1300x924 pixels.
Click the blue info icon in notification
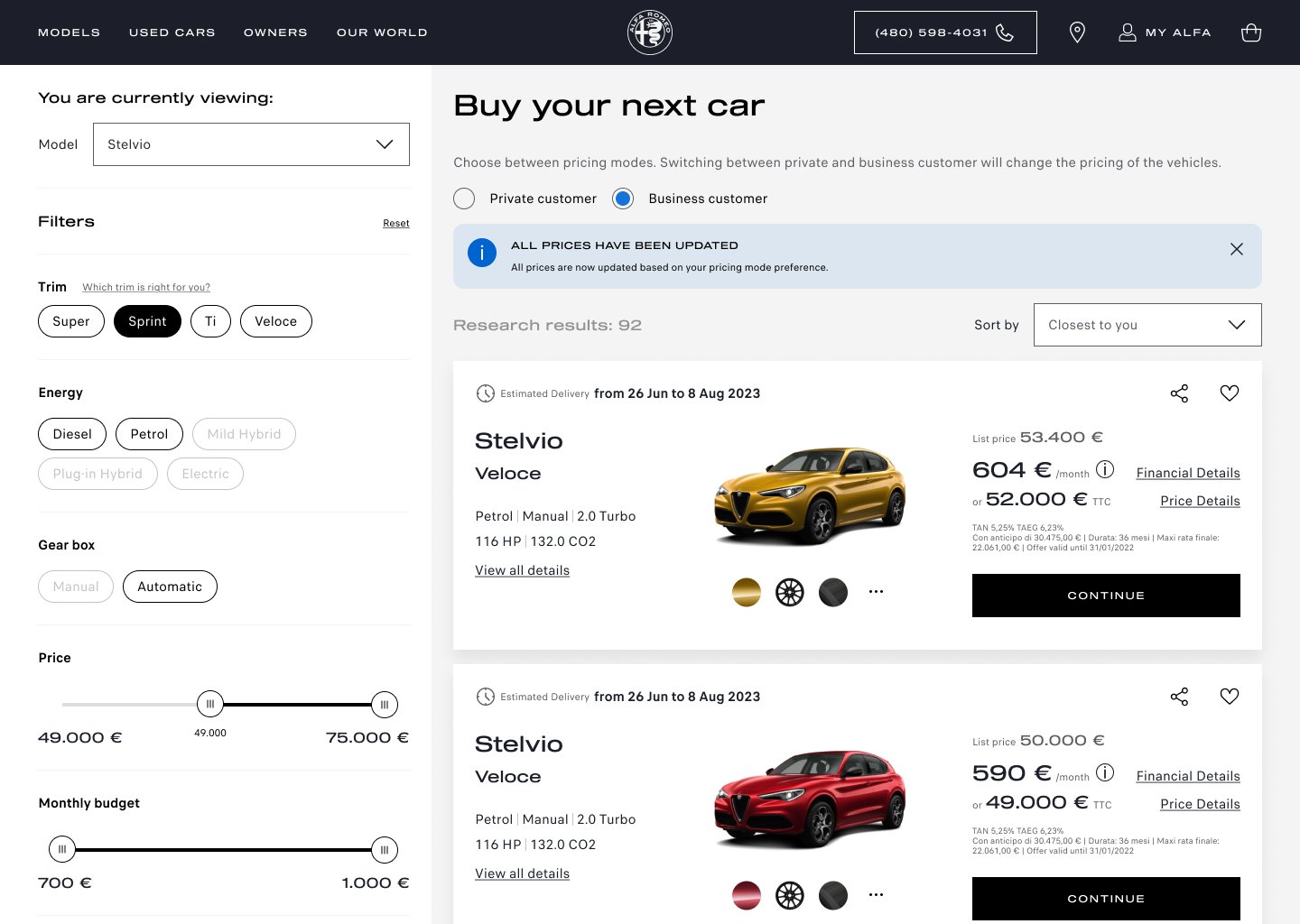point(482,253)
